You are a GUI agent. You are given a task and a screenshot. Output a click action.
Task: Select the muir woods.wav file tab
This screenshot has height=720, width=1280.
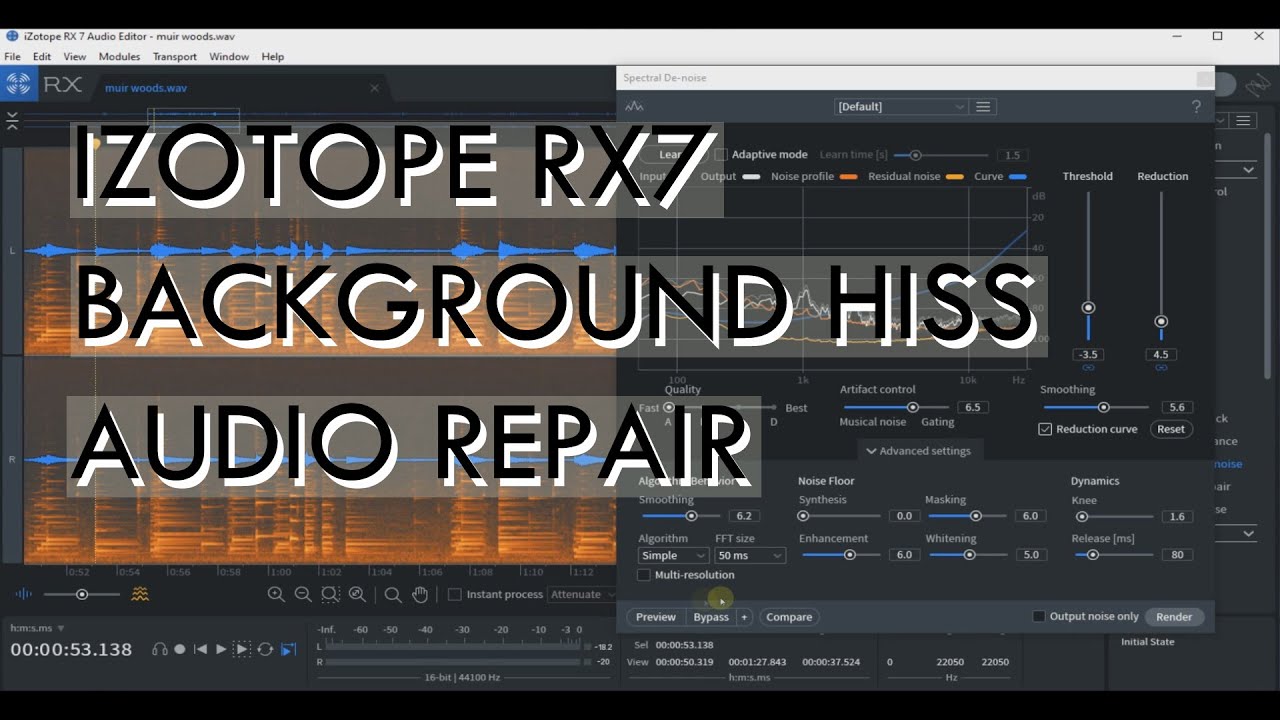pyautogui.click(x=146, y=88)
